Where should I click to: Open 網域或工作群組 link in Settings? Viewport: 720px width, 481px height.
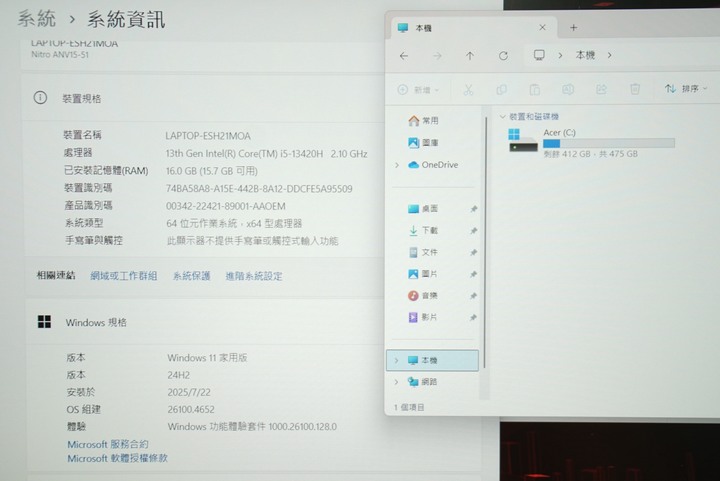[x=124, y=276]
